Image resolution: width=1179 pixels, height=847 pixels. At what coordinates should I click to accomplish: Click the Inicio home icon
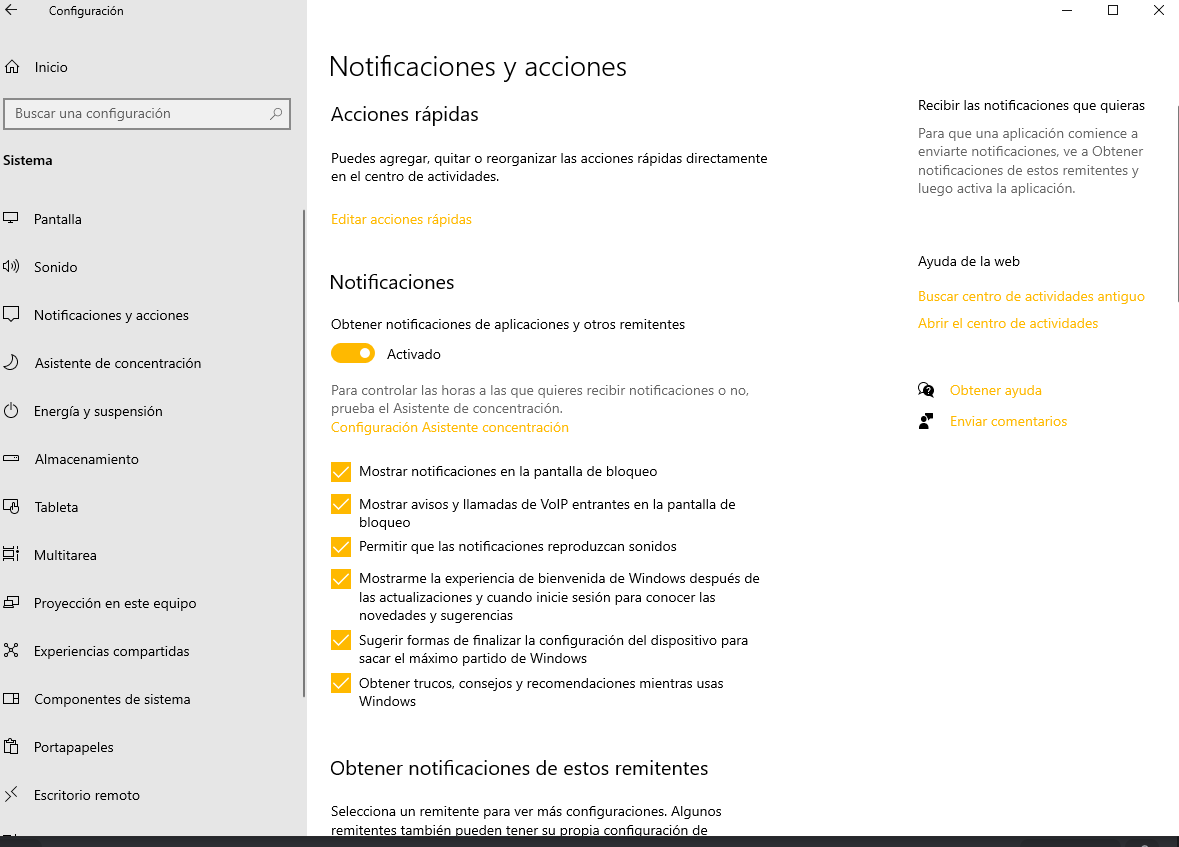tap(12, 67)
